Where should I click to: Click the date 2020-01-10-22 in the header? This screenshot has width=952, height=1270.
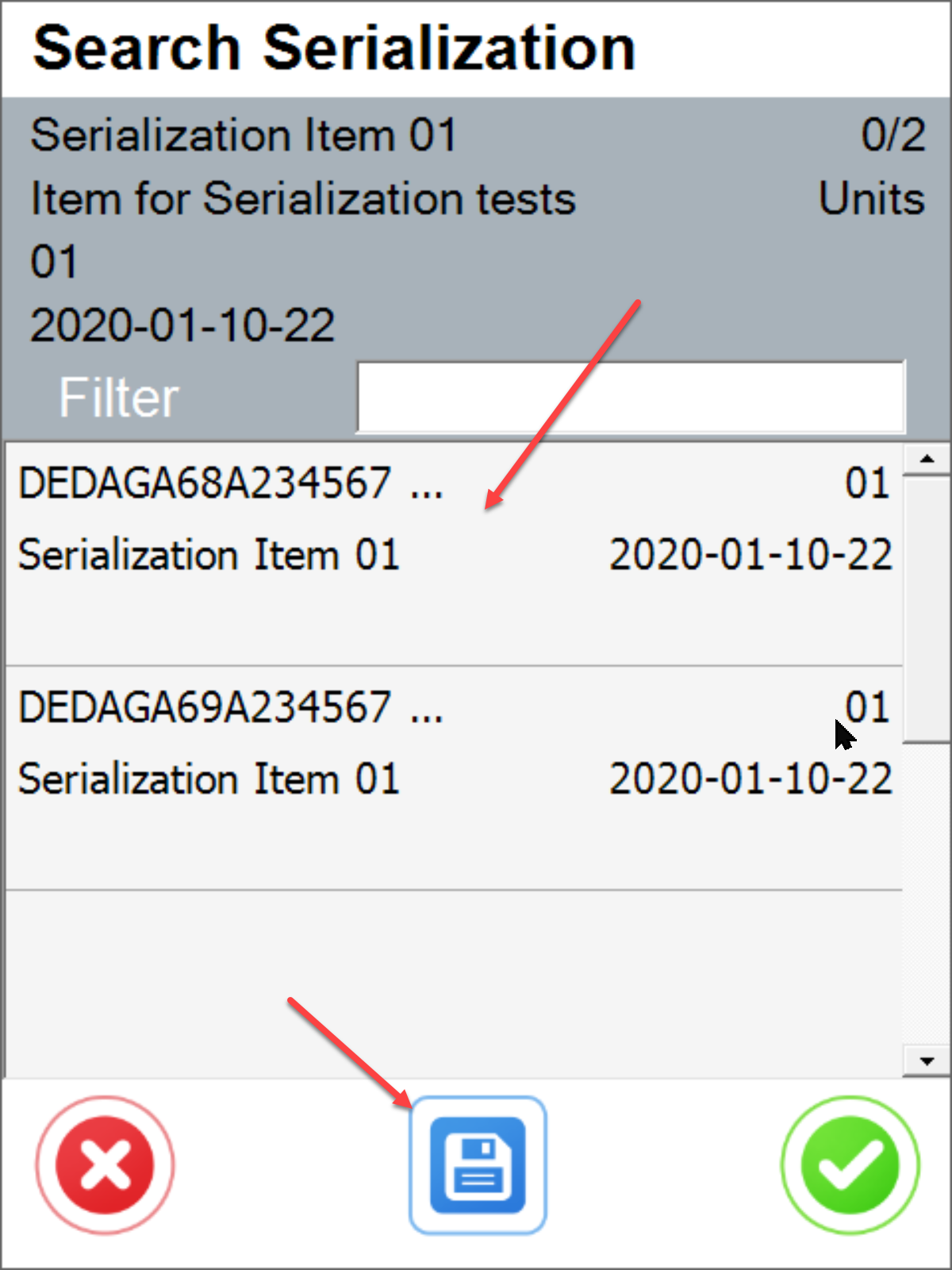point(184,324)
